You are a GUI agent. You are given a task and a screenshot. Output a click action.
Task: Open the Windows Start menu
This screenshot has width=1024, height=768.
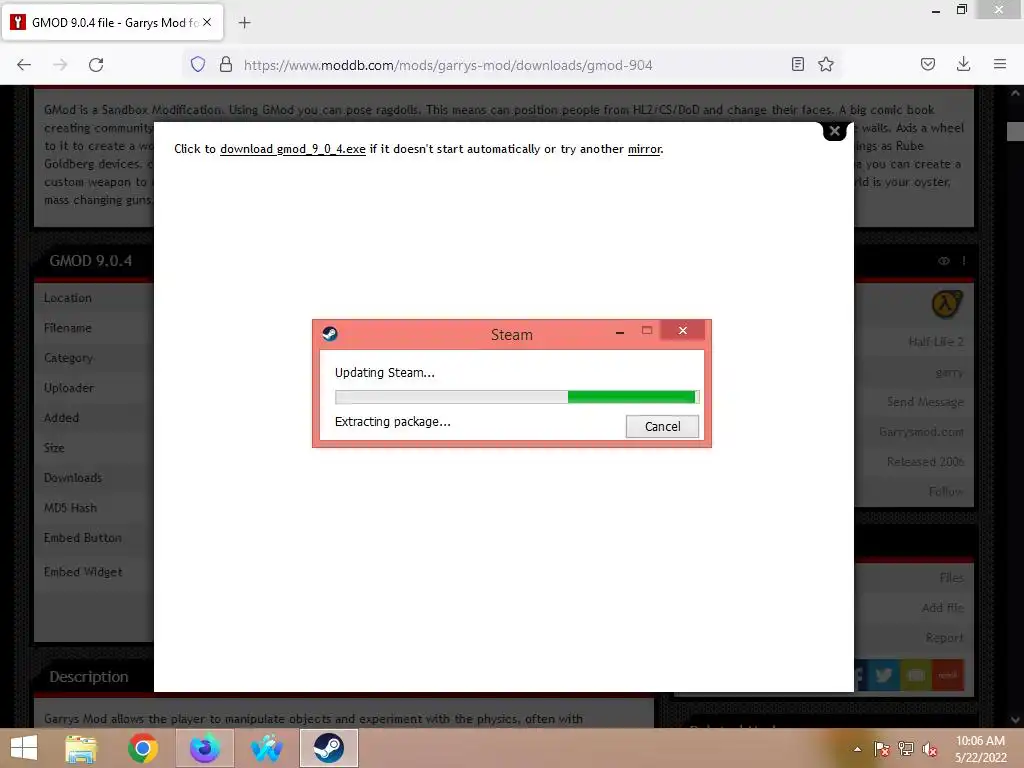24,748
